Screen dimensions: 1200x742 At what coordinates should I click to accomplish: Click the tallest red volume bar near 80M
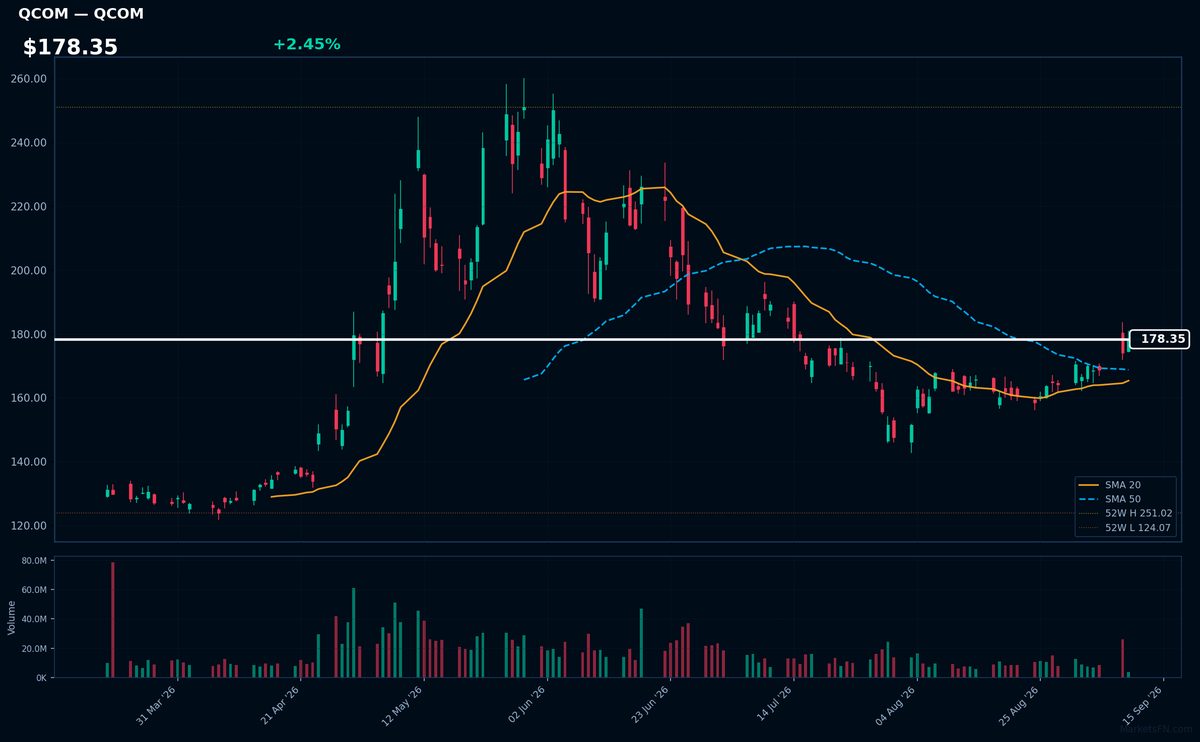click(113, 620)
